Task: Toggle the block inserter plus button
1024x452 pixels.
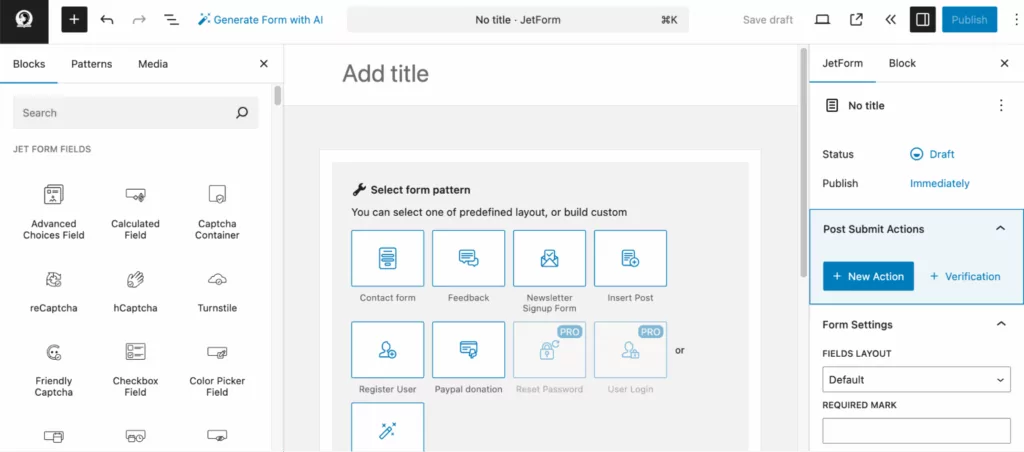Action: point(74,20)
